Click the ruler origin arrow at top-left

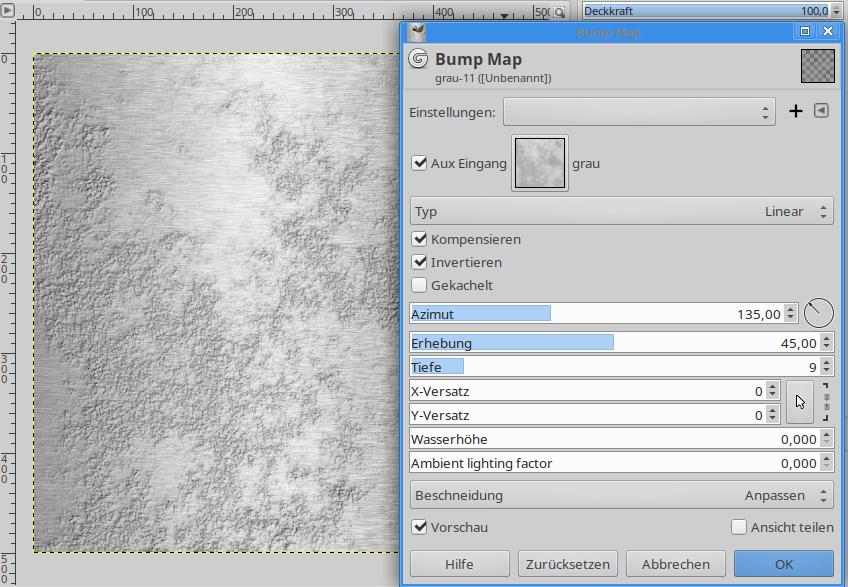[x=8, y=11]
